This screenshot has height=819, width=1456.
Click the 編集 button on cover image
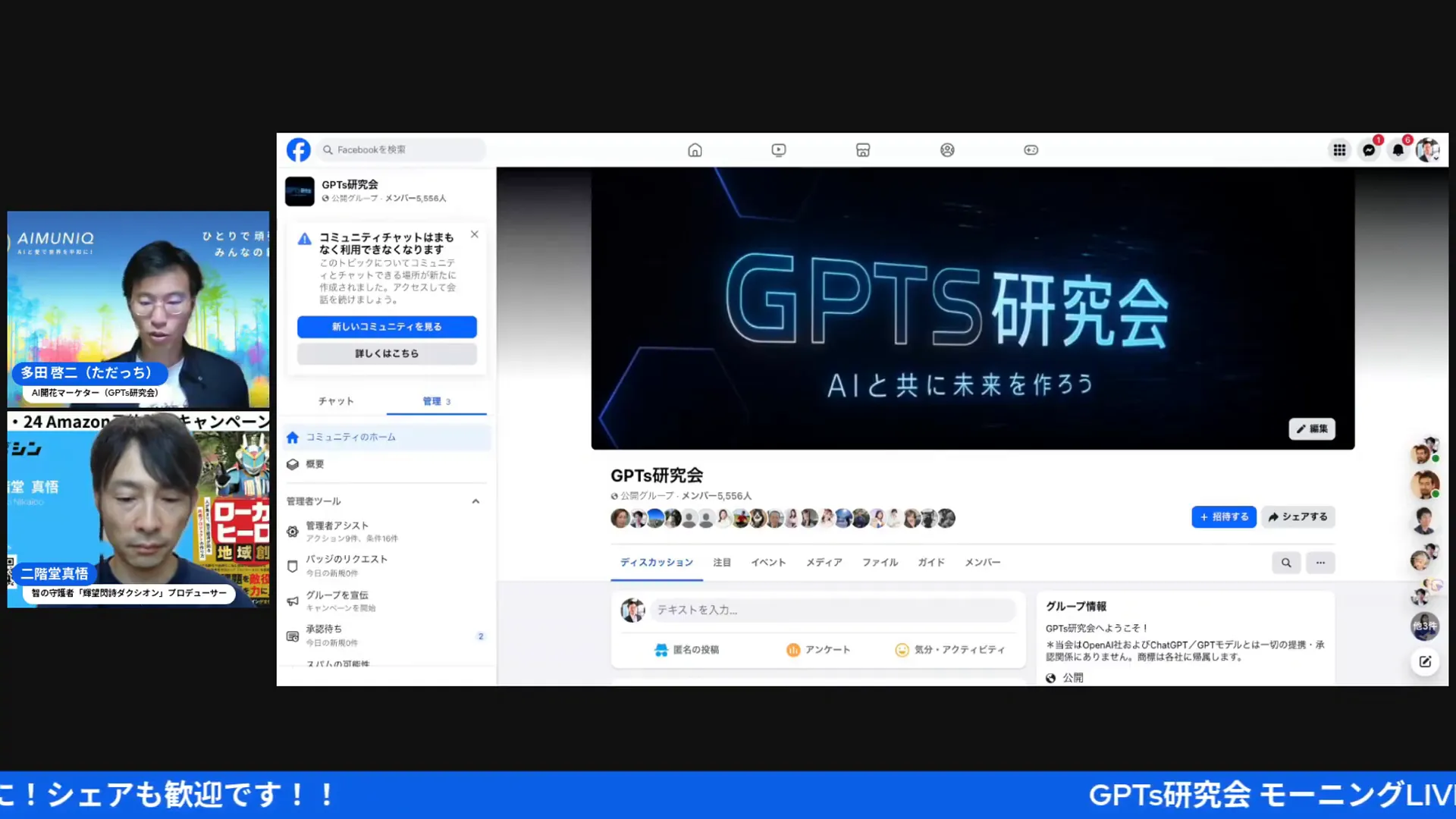(1312, 429)
